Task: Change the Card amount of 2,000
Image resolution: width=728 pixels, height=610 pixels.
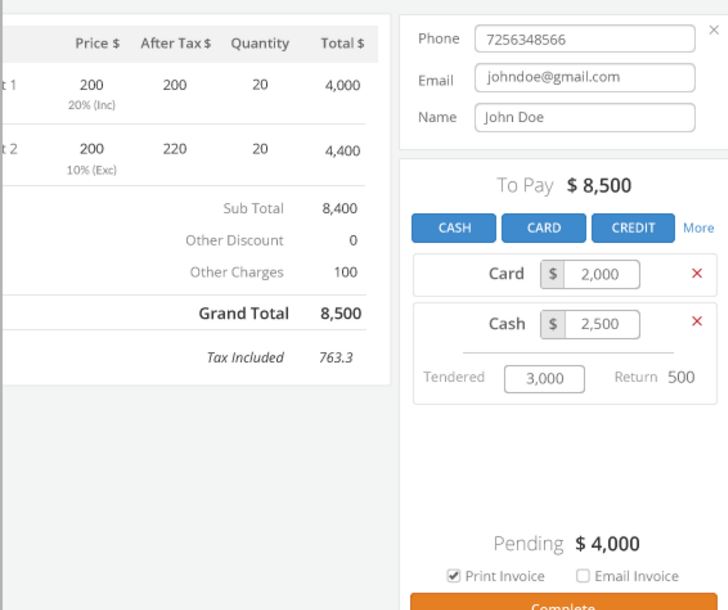Action: 601,274
